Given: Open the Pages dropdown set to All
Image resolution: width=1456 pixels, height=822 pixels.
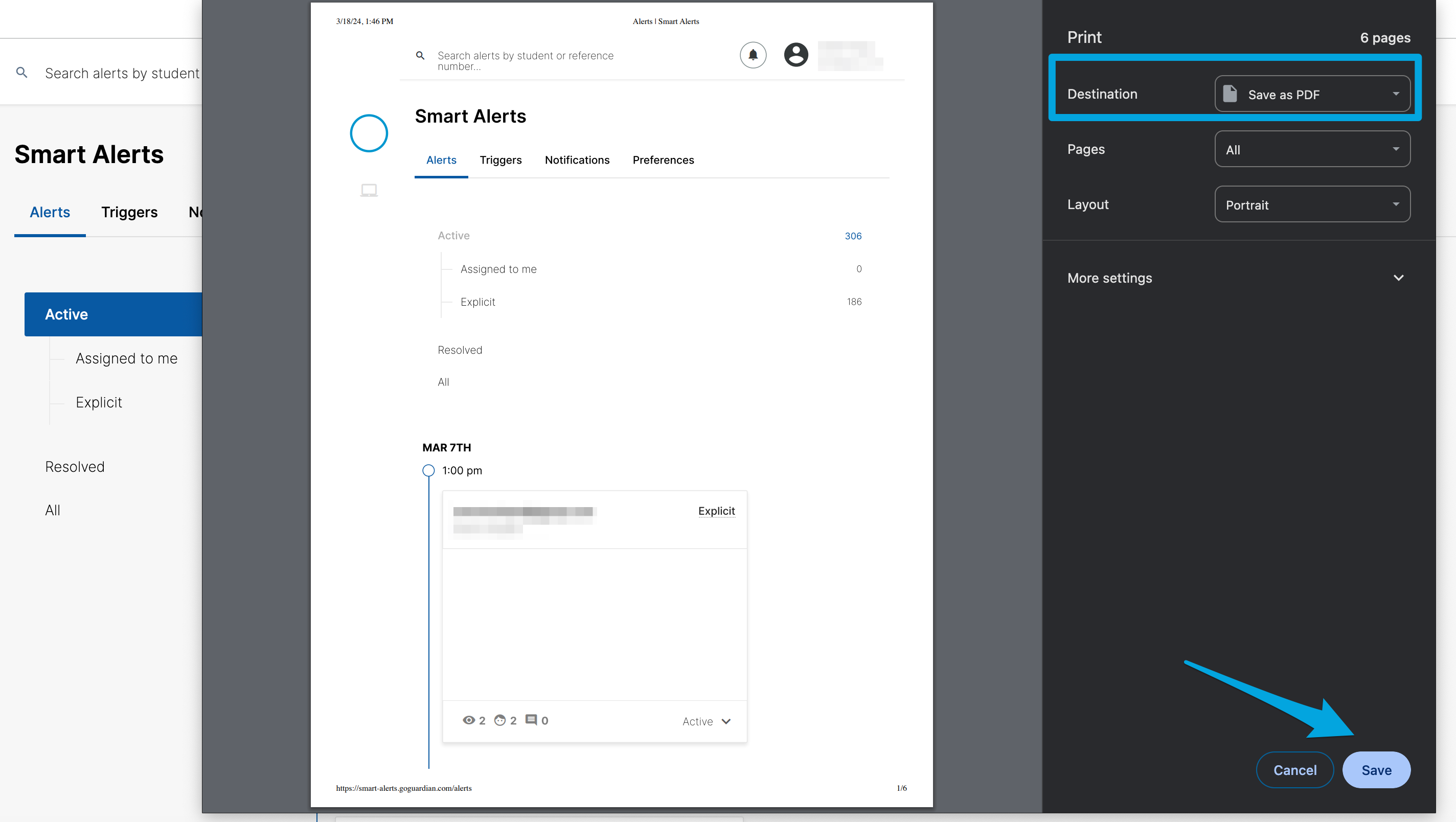Looking at the screenshot, I should click(x=1312, y=149).
